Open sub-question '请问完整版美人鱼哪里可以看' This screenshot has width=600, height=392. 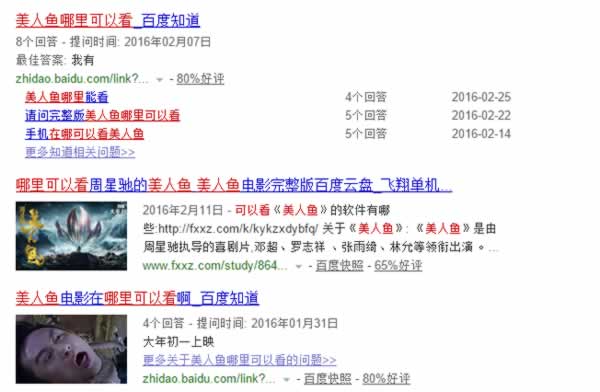coord(102,115)
